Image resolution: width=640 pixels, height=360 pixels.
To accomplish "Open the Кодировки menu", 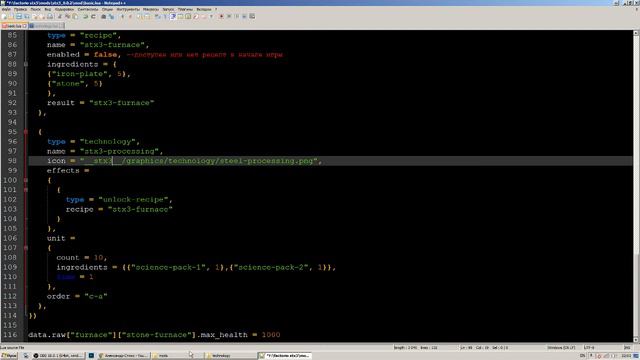I will pyautogui.click(x=64, y=9).
